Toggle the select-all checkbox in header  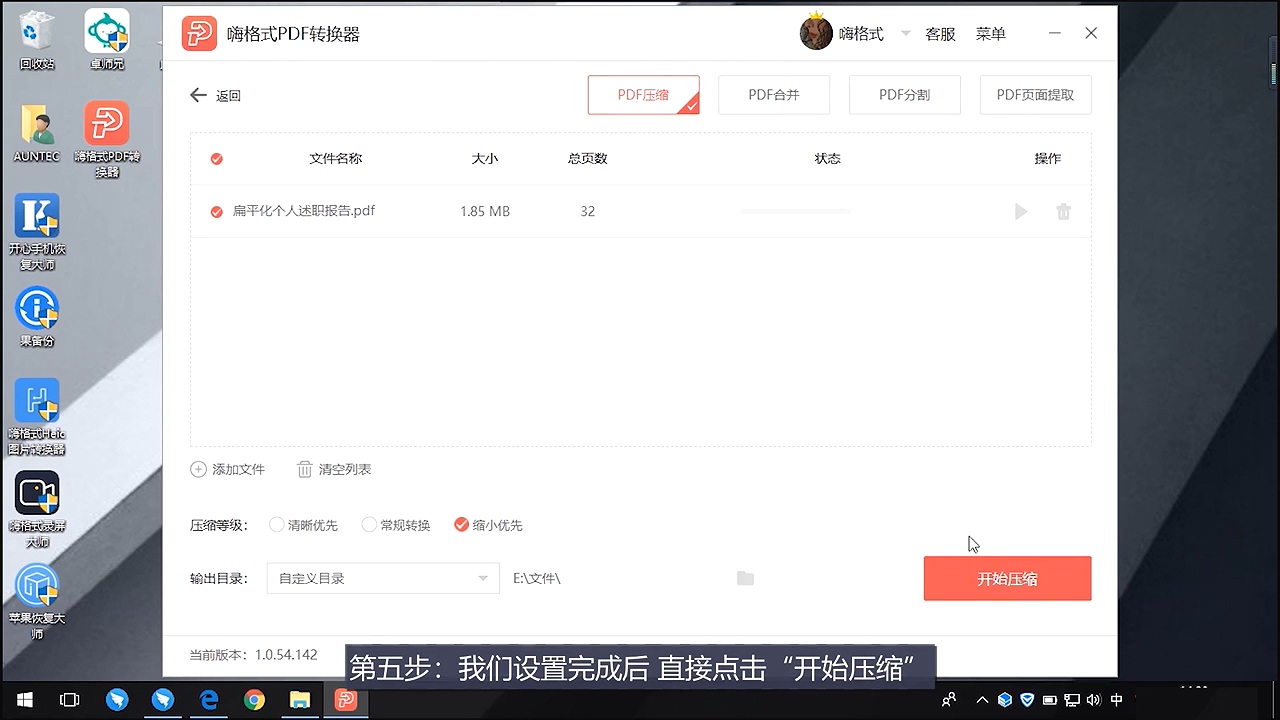click(x=216, y=158)
